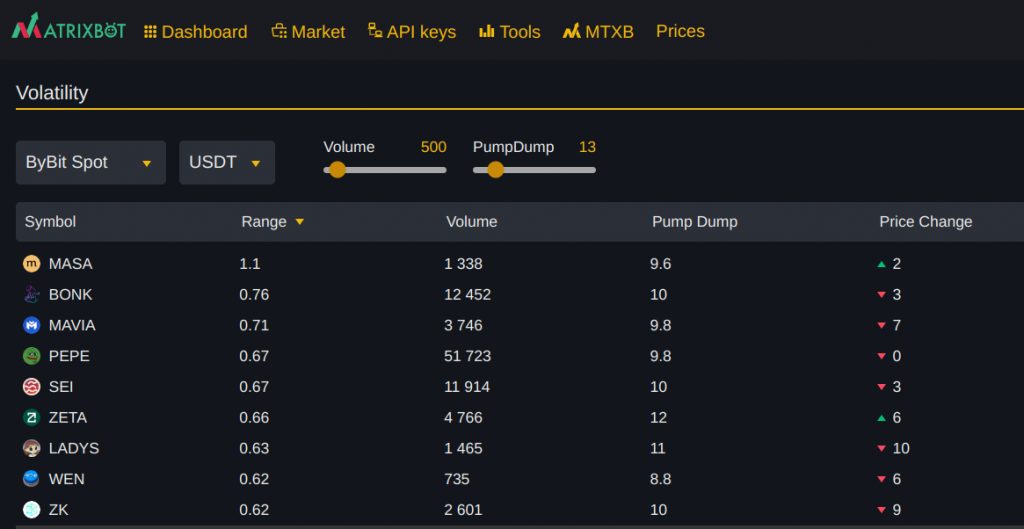
Task: Click the MTXB logo icon
Action: tap(571, 31)
